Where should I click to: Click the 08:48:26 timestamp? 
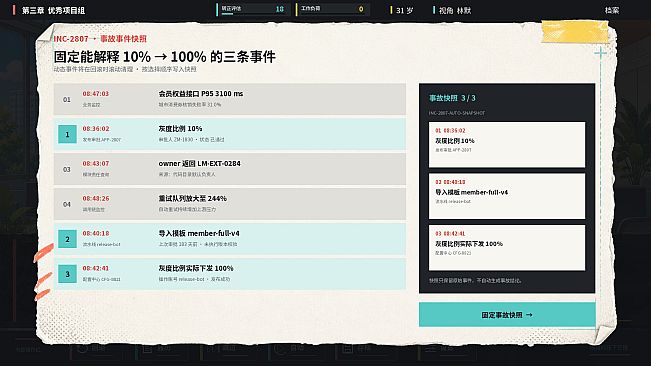[95, 198]
